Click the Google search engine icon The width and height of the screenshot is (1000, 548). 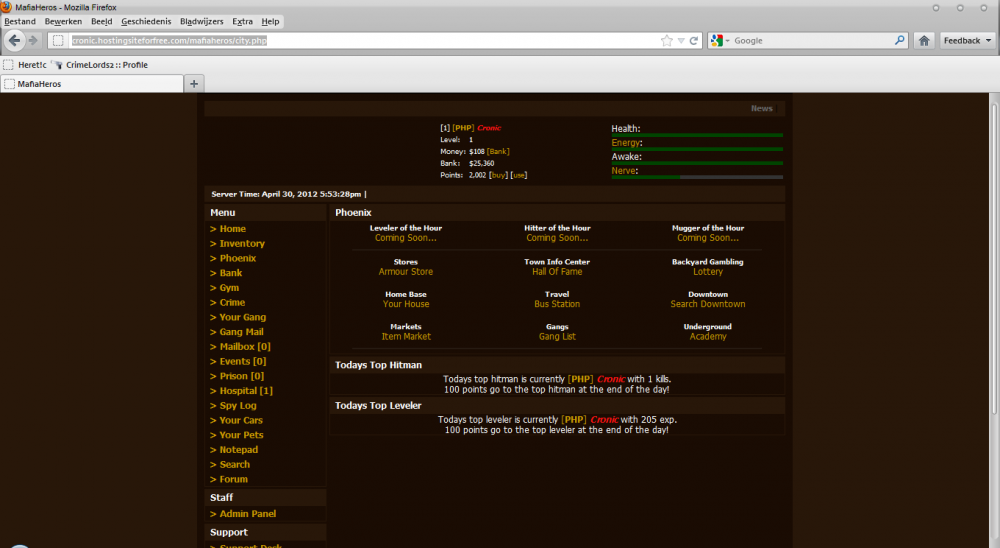click(x=716, y=41)
